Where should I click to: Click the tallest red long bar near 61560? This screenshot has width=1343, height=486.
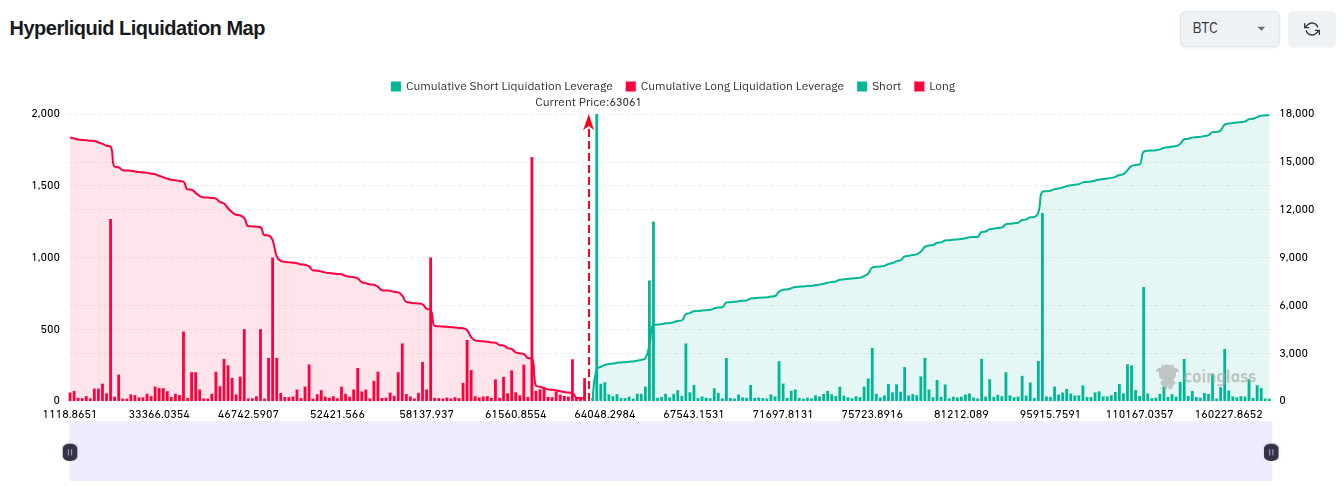click(532, 278)
